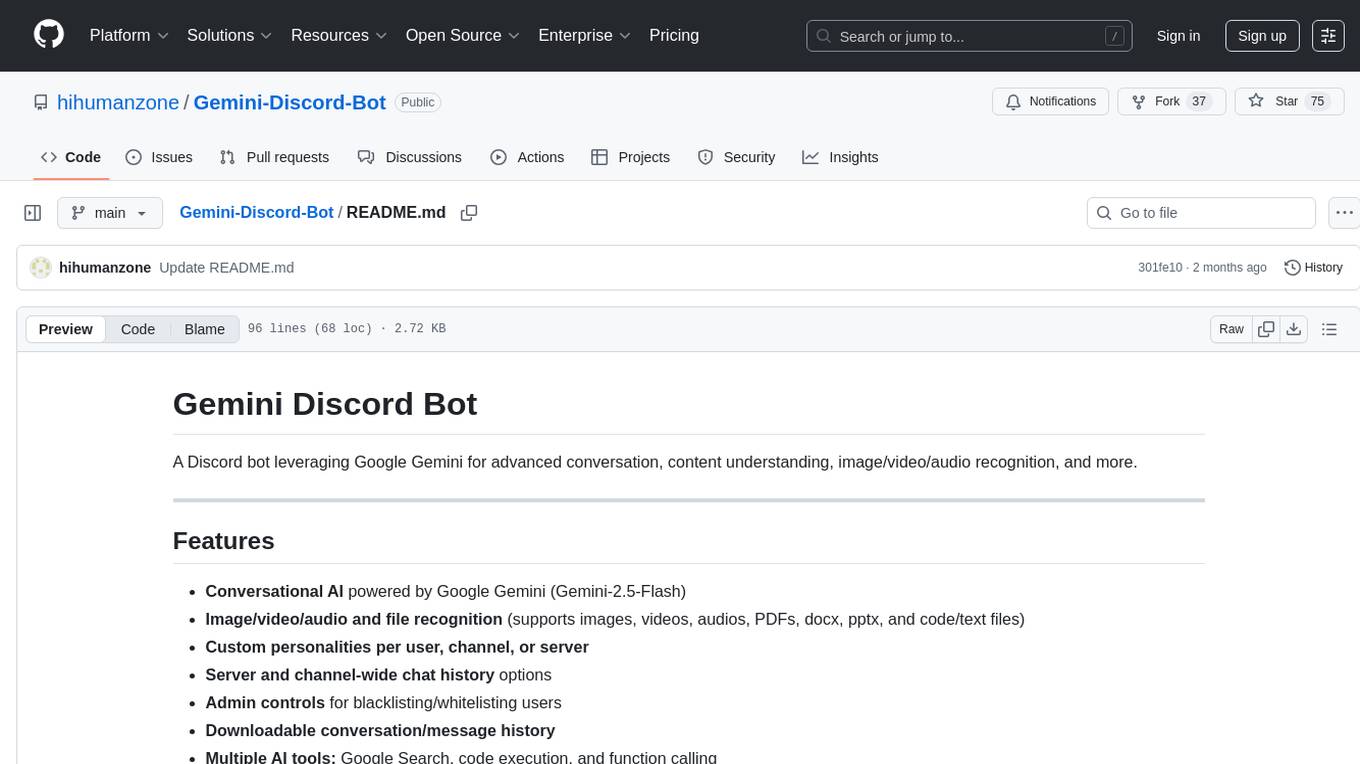
Task: Download the raw file
Action: pyautogui.click(x=1294, y=329)
